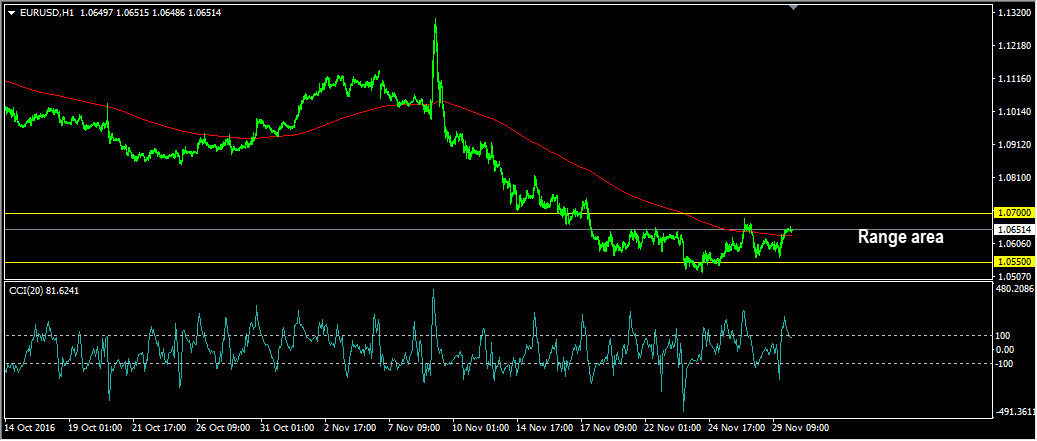Click the 1.07000 yellow price label
Viewport: 1037px width, 441px height.
(1015, 213)
